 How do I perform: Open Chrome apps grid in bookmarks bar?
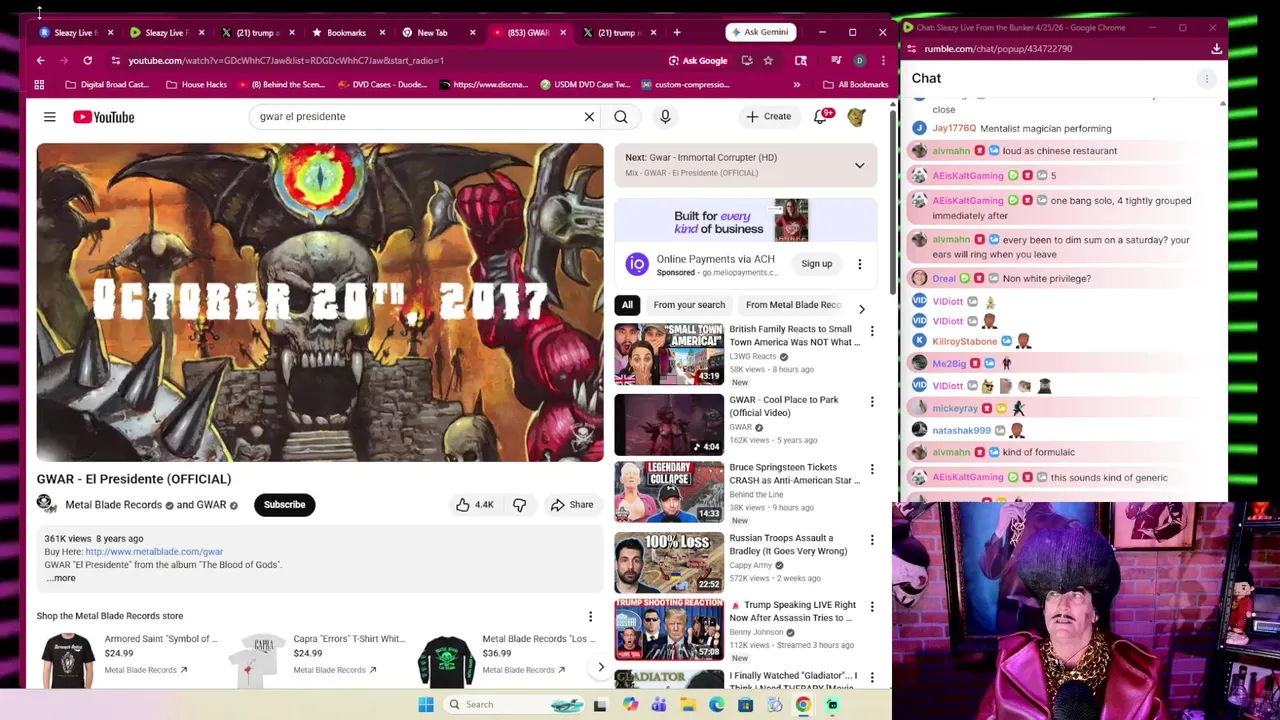[x=40, y=85]
